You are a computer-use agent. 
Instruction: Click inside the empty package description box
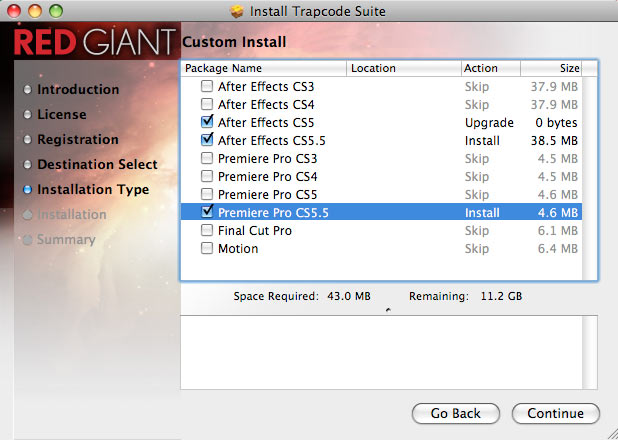click(381, 352)
